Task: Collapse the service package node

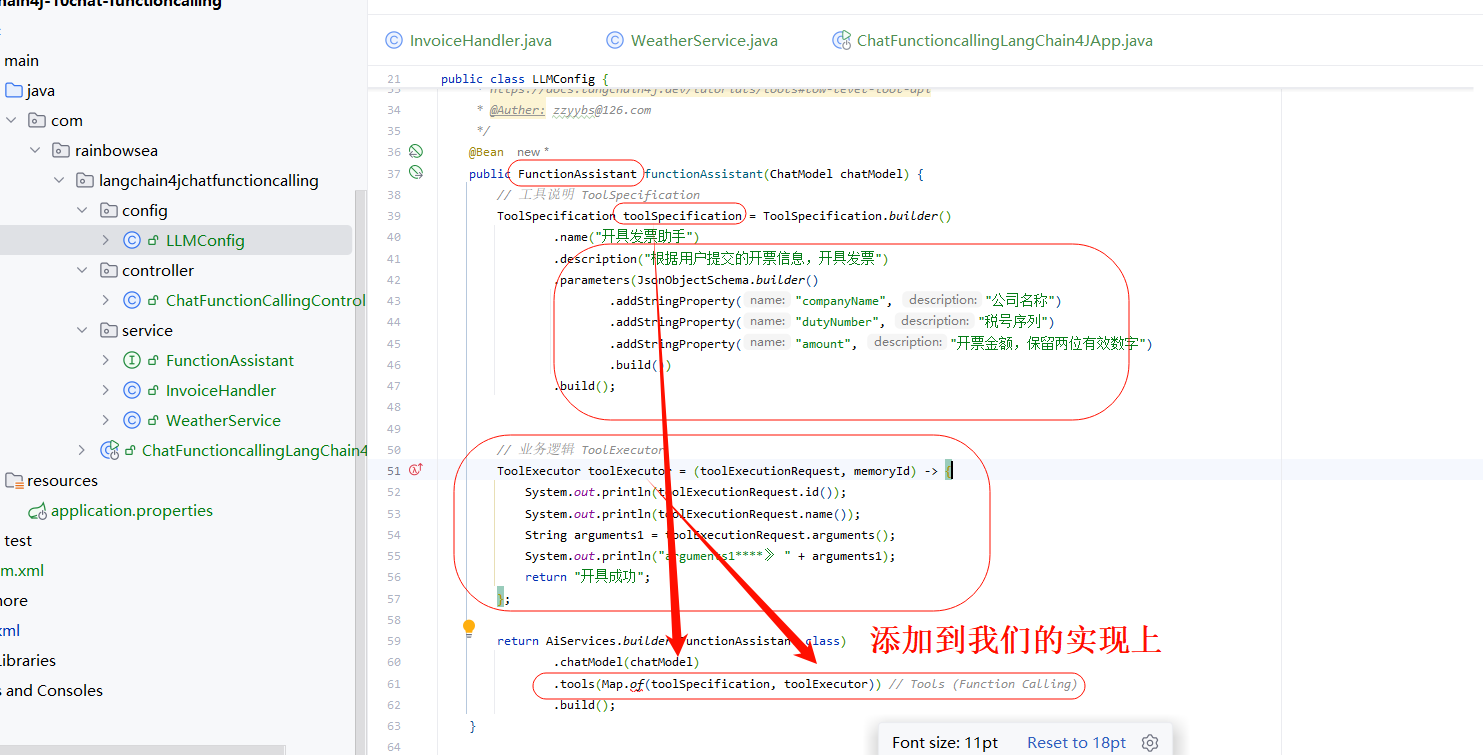Action: pos(83,331)
